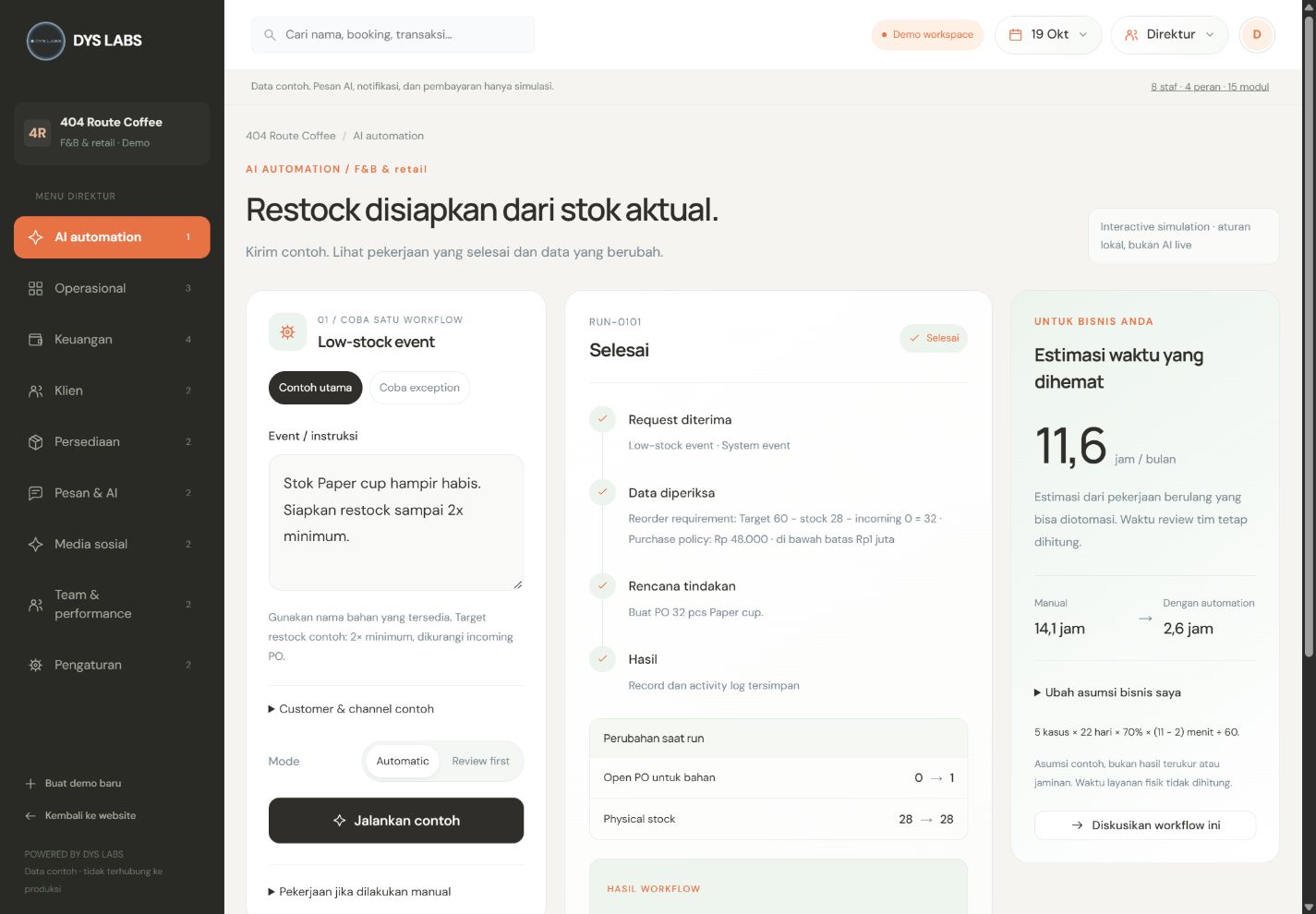Set mode to Automatic

click(x=403, y=762)
